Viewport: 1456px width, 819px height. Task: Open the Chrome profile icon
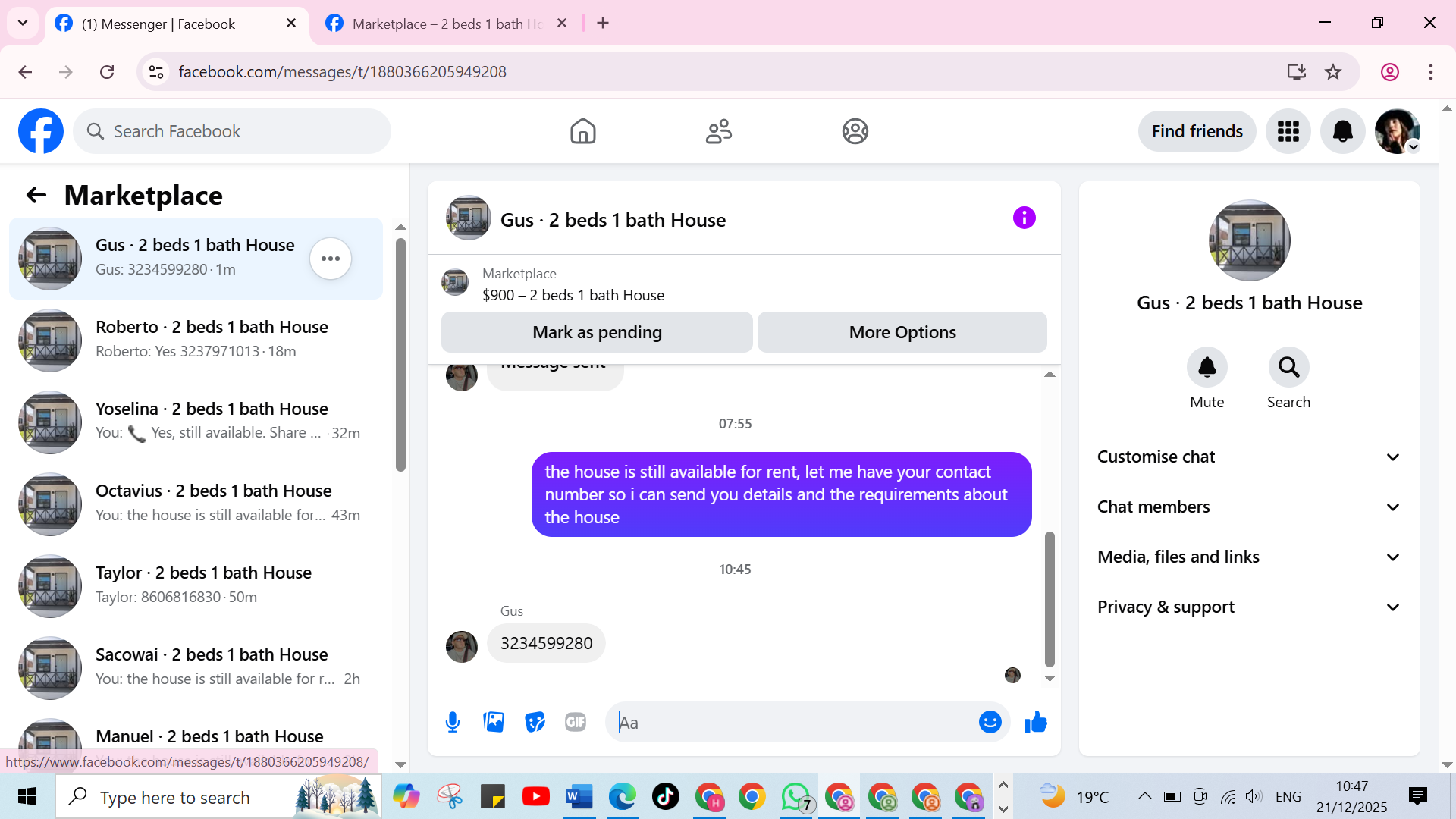[x=1389, y=72]
